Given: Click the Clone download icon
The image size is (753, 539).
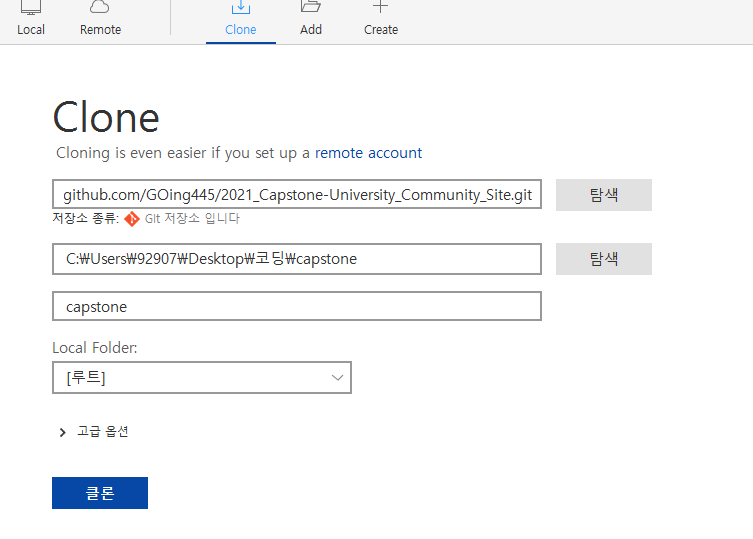Looking at the screenshot, I should 241,7.
